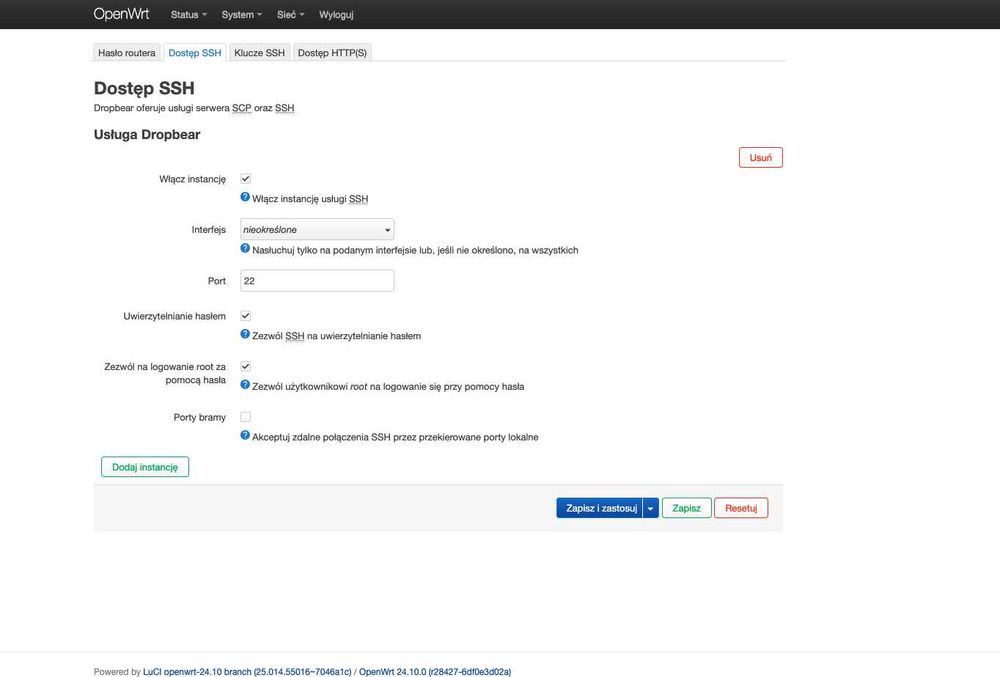Switch to the Hasło routera tab
This screenshot has width=1000, height=677.
(x=127, y=53)
